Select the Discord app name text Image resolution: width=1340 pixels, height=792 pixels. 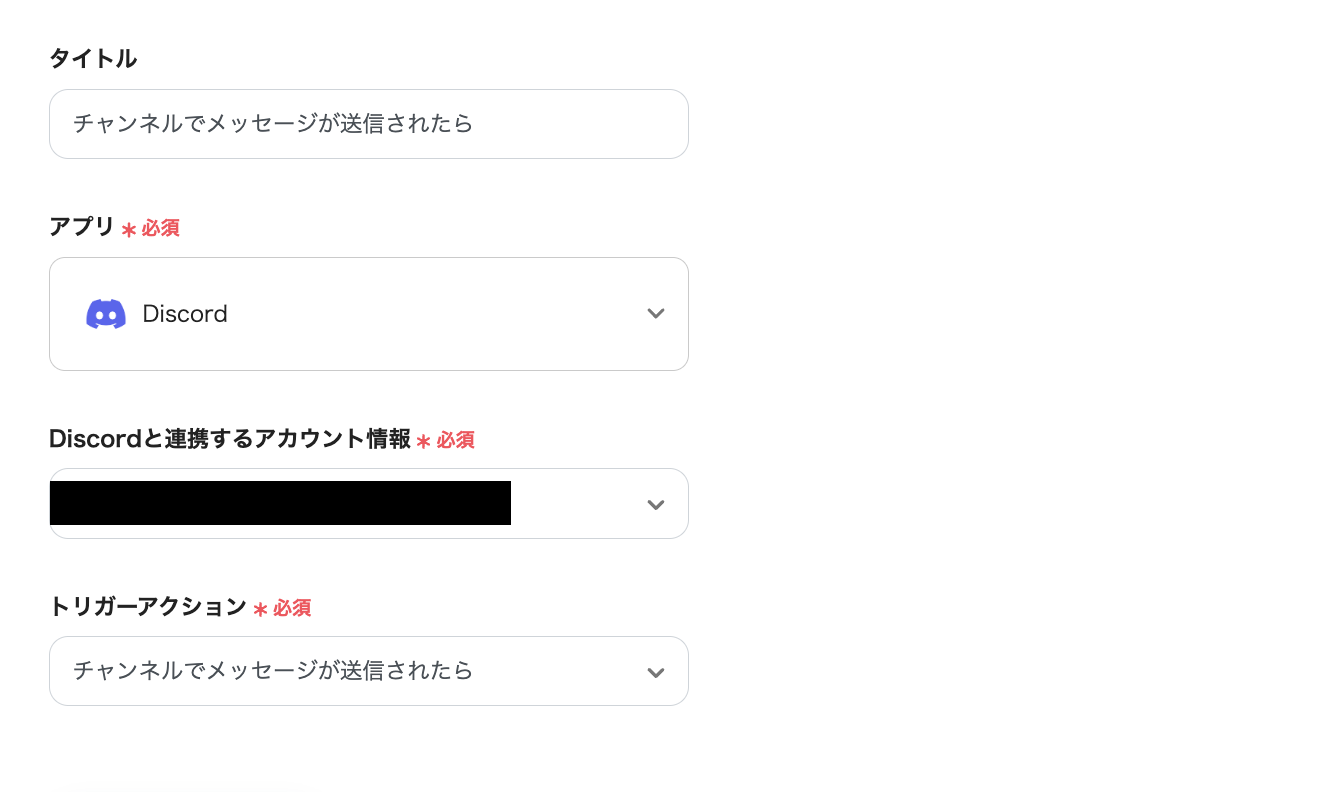point(185,314)
